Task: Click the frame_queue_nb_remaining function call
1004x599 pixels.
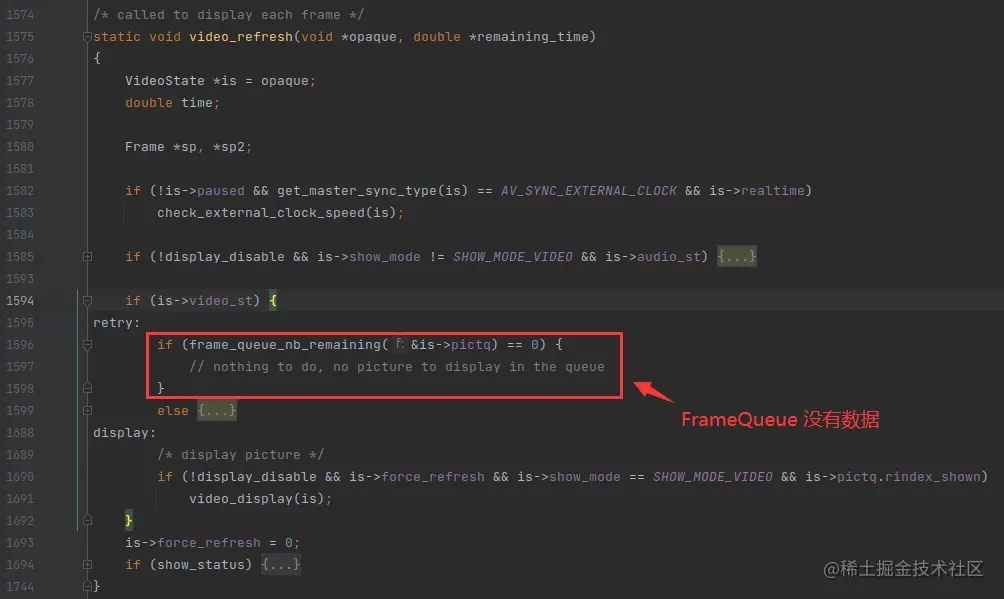Action: [285, 345]
